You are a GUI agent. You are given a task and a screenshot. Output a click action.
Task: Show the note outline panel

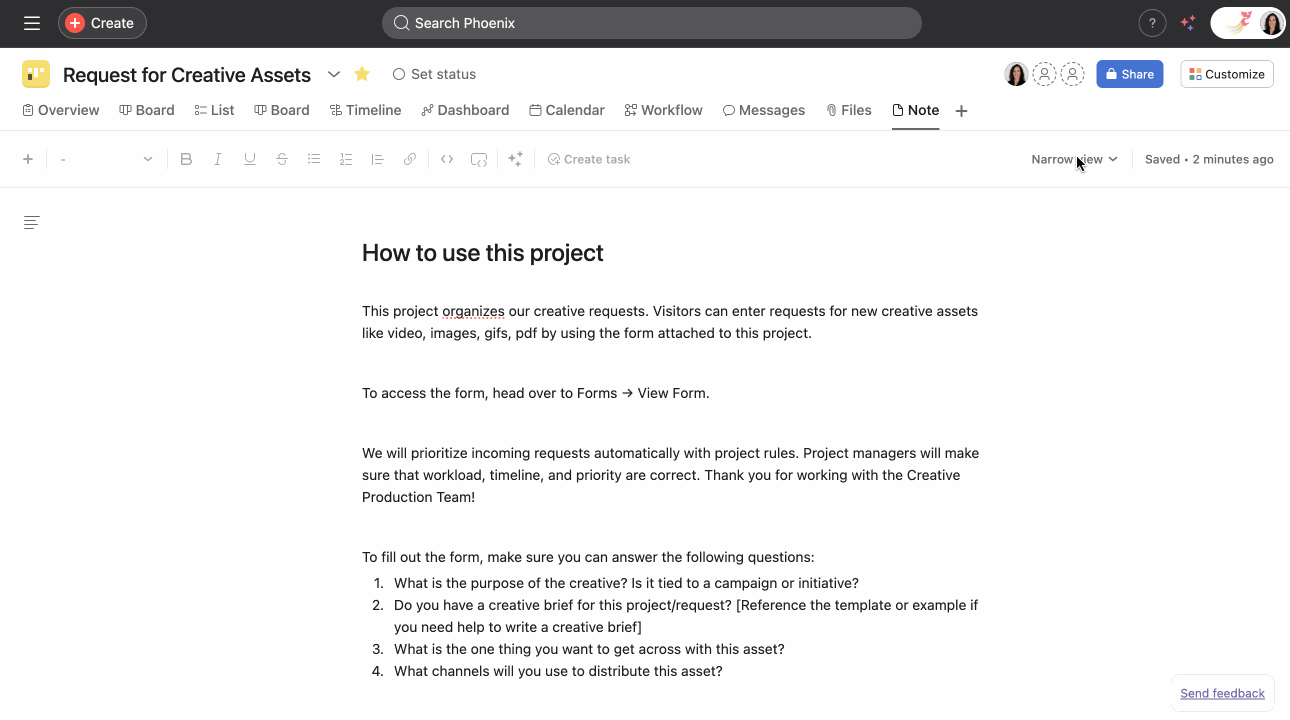click(x=32, y=222)
